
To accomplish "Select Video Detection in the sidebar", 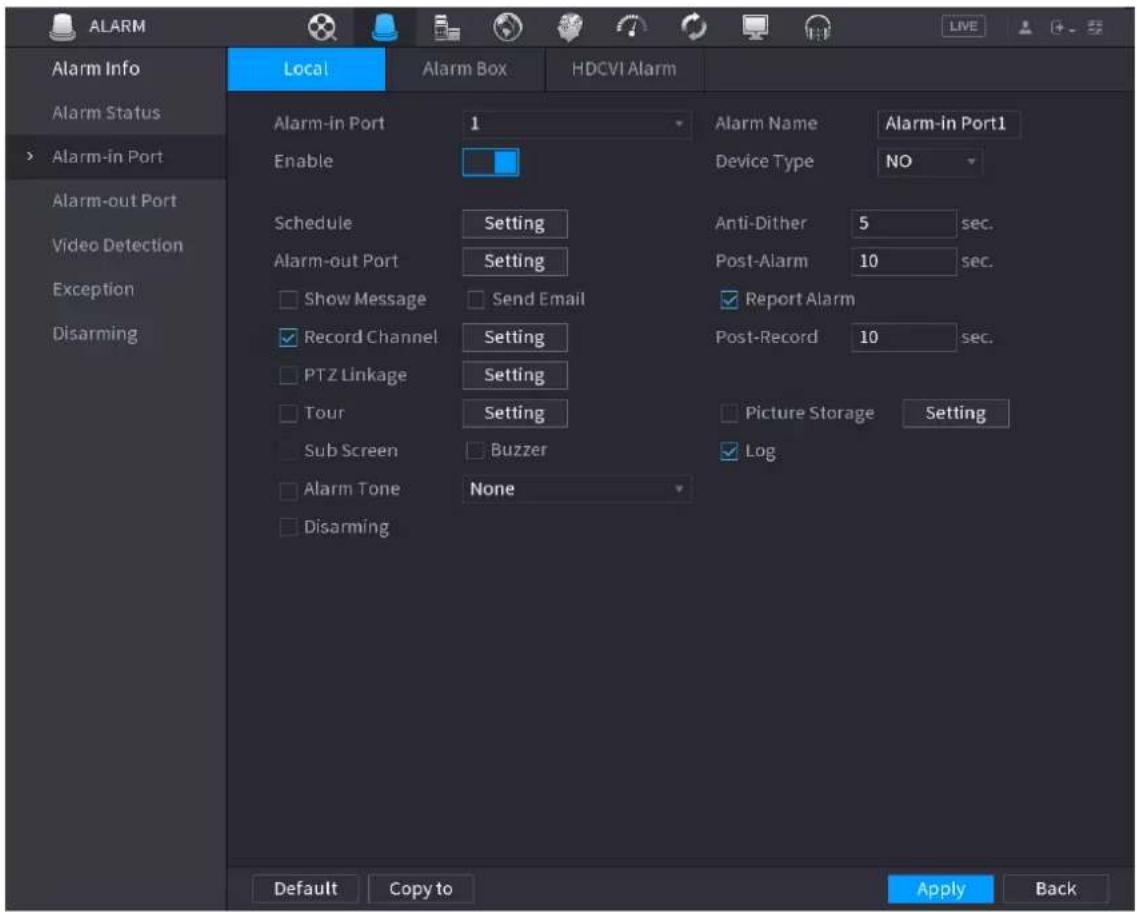I will click(117, 245).
